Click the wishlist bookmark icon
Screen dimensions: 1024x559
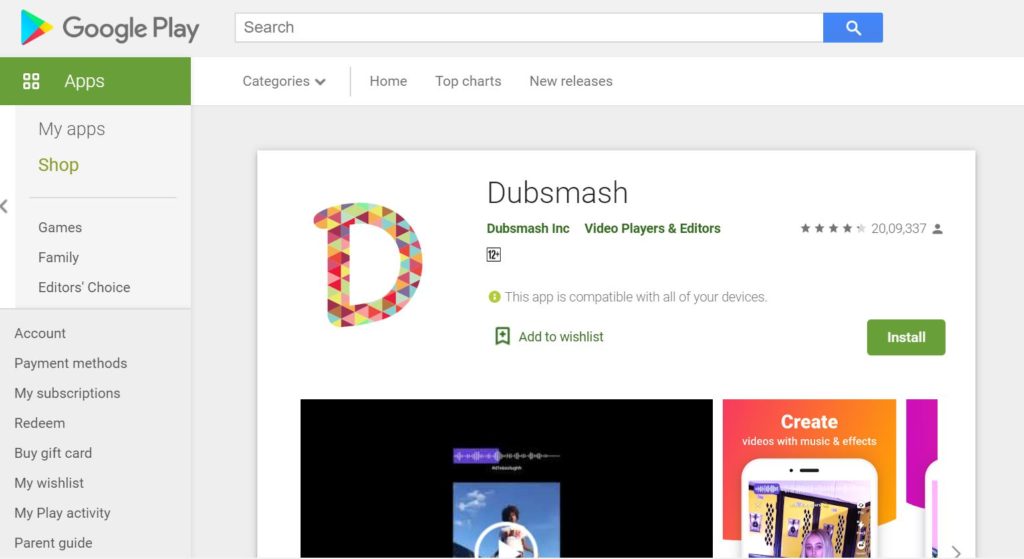(x=502, y=336)
